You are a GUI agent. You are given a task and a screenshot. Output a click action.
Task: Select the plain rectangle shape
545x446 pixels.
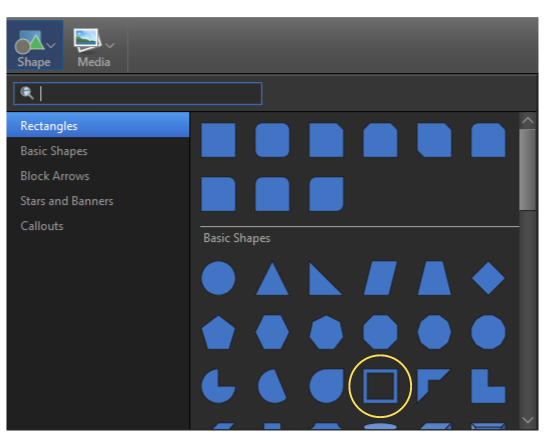pyautogui.click(x=218, y=140)
